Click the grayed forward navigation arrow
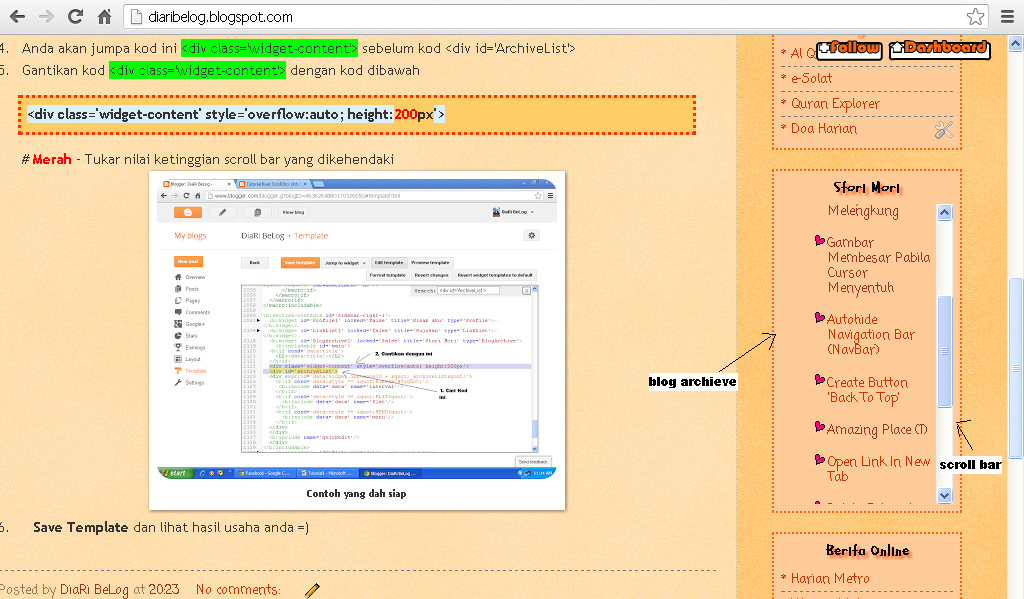 pos(44,16)
